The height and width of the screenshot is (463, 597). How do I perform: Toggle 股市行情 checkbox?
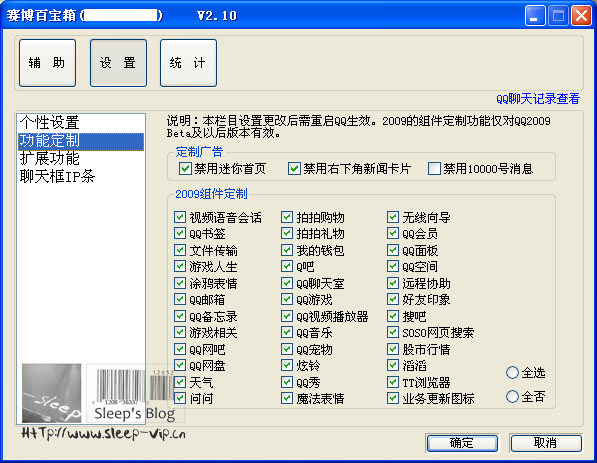(393, 349)
